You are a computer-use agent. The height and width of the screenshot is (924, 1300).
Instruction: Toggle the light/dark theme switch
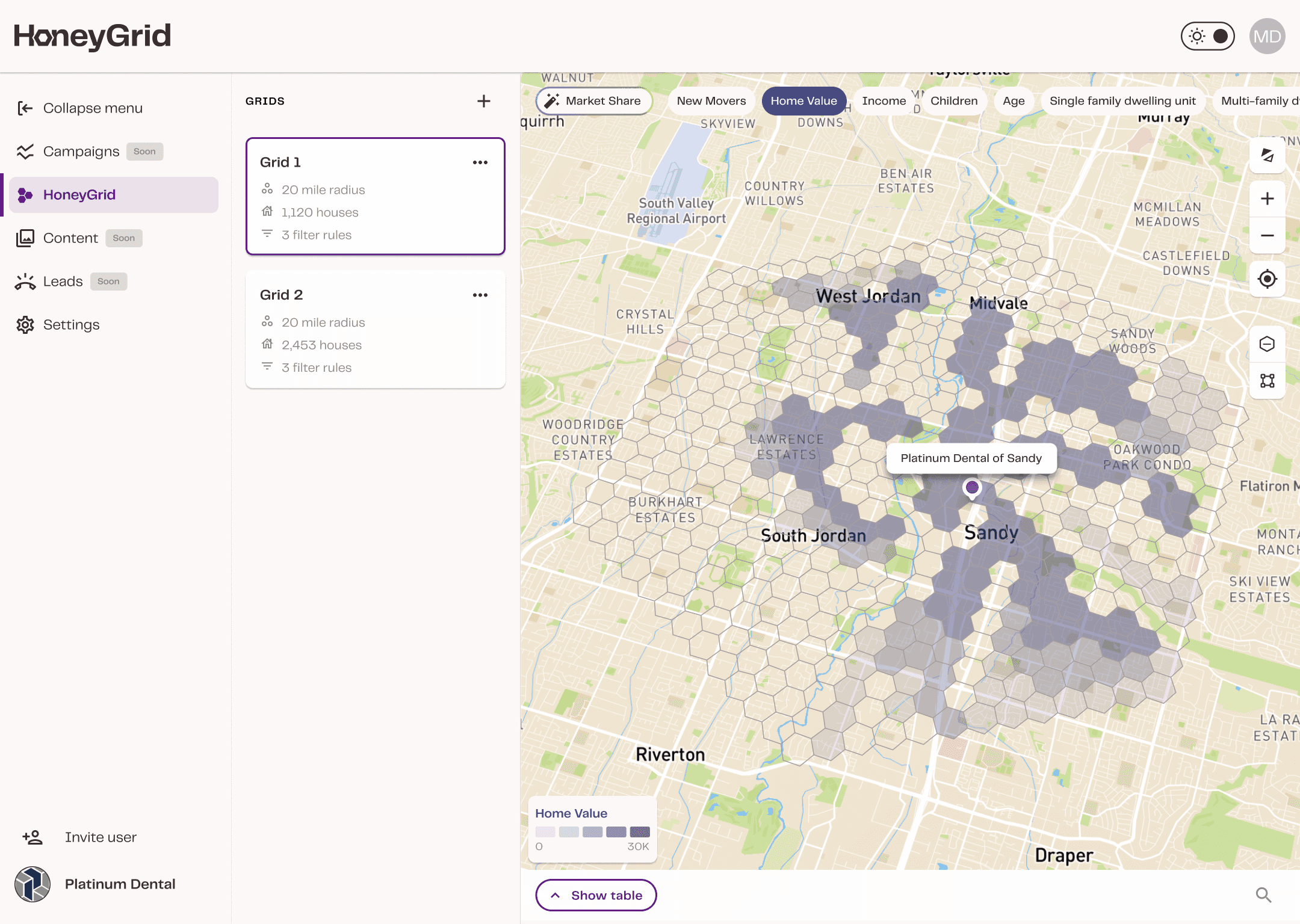point(1207,36)
